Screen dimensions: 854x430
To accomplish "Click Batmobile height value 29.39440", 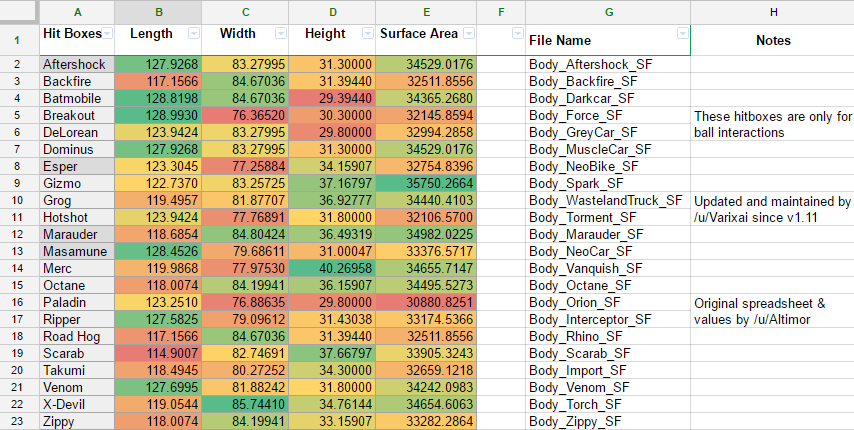I will point(332,99).
